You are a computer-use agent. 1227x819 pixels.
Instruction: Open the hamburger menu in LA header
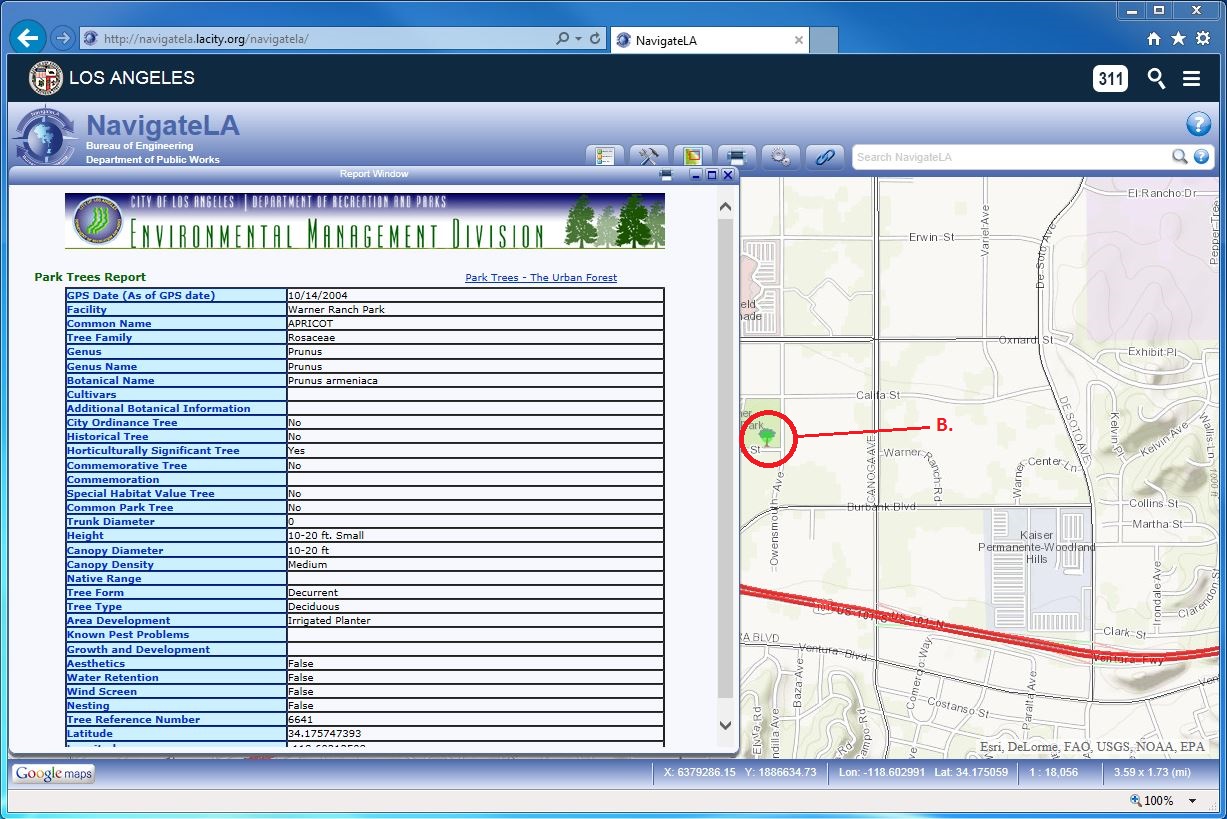tap(1191, 79)
